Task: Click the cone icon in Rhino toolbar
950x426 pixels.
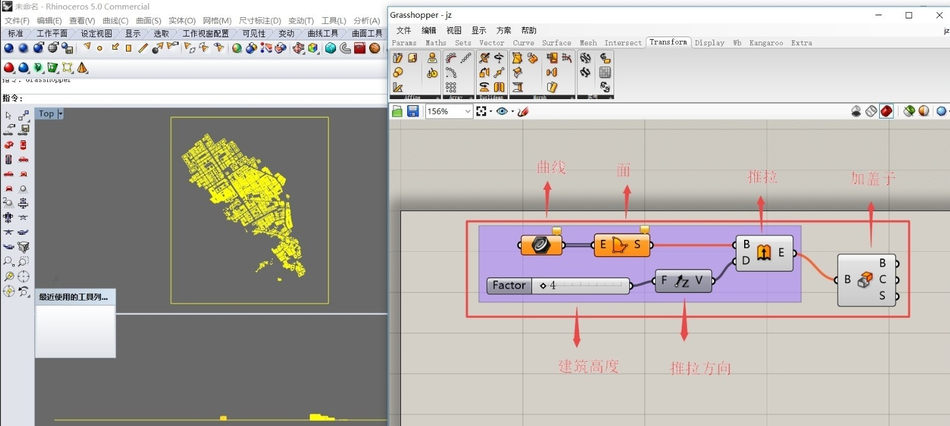Action: point(82,68)
